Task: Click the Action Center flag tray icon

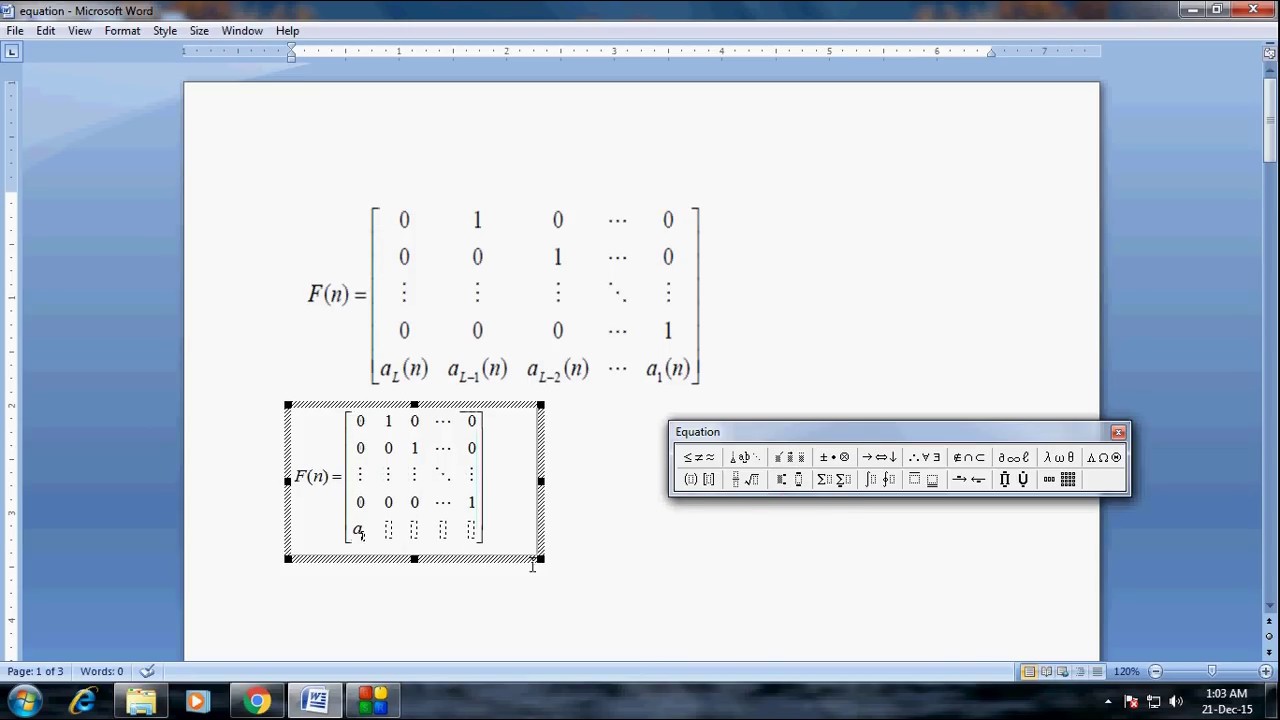Action: [x=1132, y=702]
